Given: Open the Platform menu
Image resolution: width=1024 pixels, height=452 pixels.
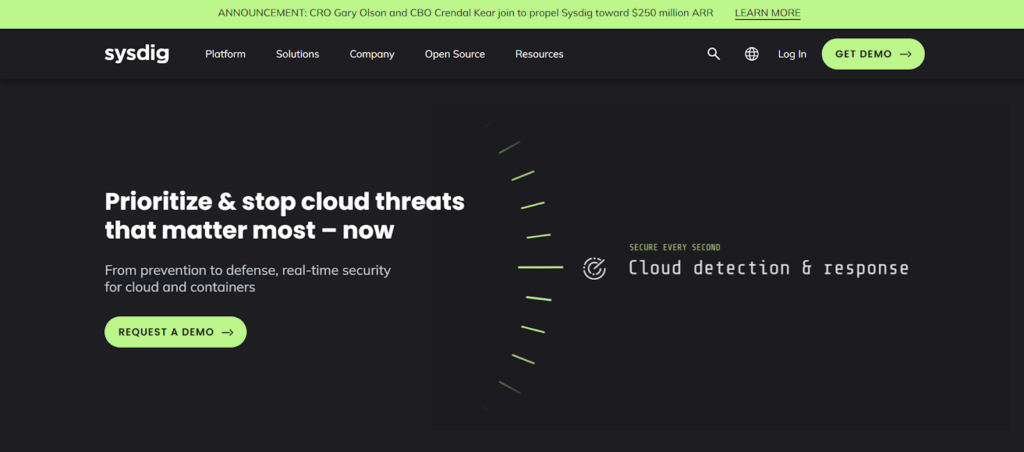Looking at the screenshot, I should coord(225,54).
